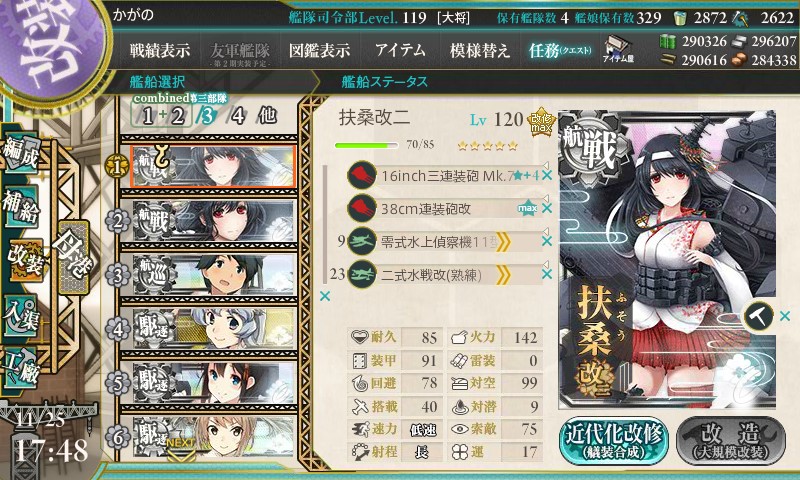This screenshot has height=480, width=800.
Task: Unequip 零式水上偵察機11型 via its X
Action: tap(547, 241)
